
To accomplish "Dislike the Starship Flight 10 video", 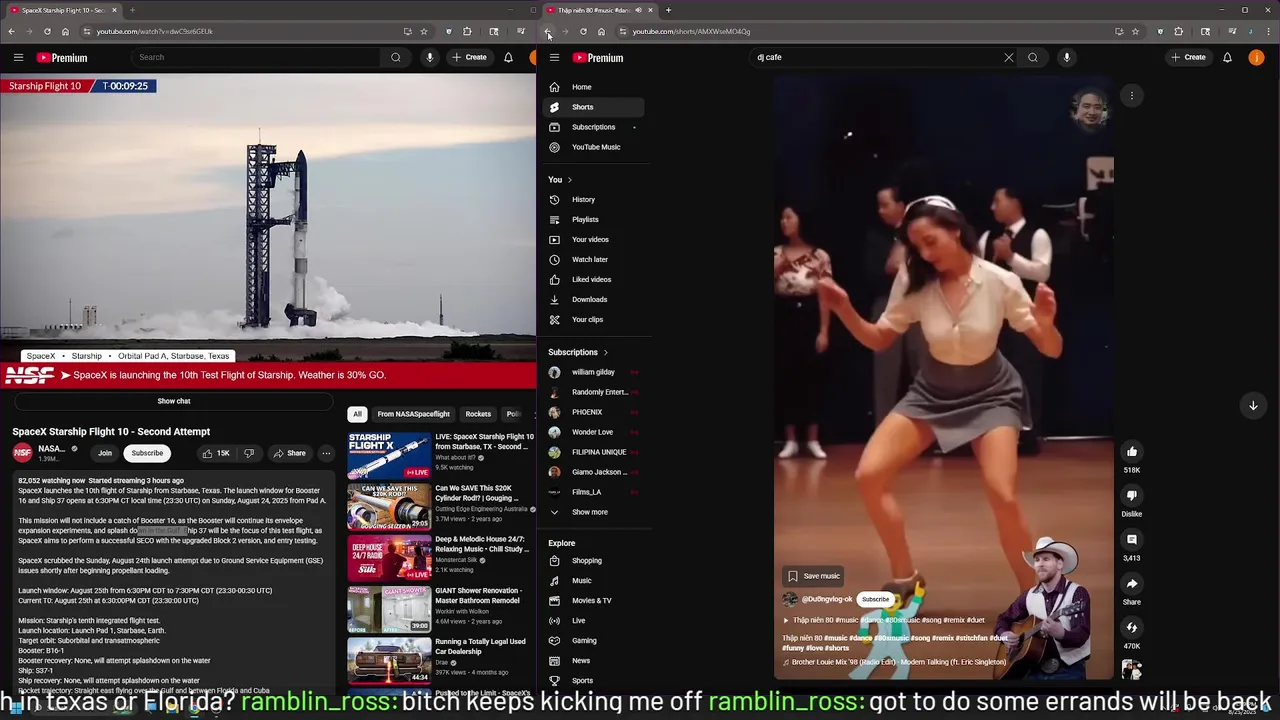I will (x=249, y=453).
